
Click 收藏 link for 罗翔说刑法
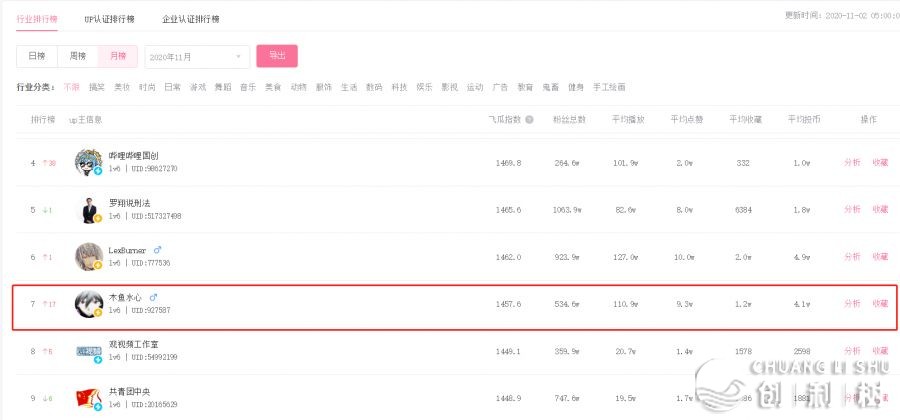coord(880,209)
